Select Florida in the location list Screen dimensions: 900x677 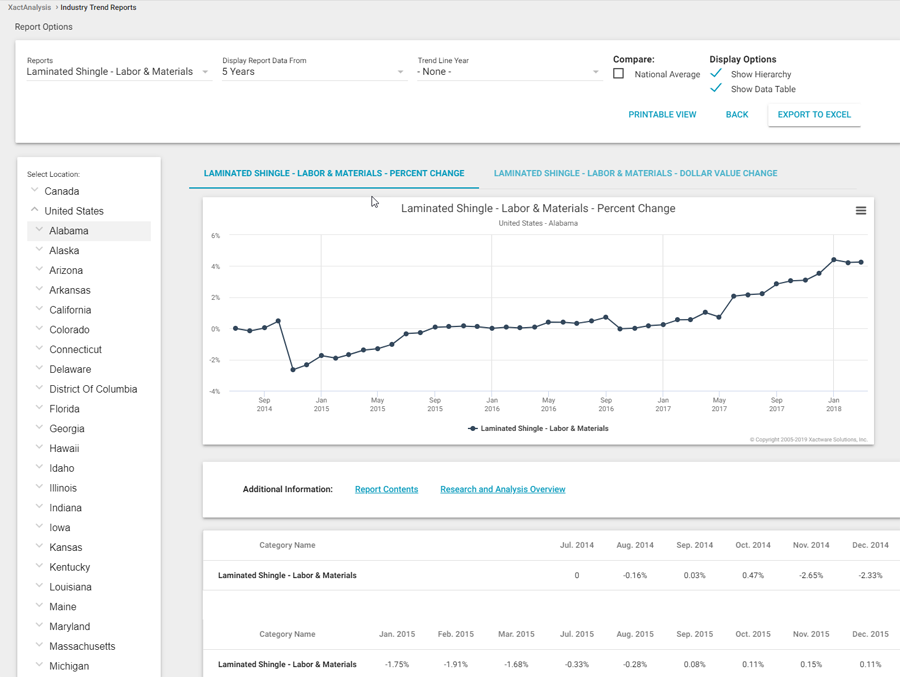(x=65, y=409)
